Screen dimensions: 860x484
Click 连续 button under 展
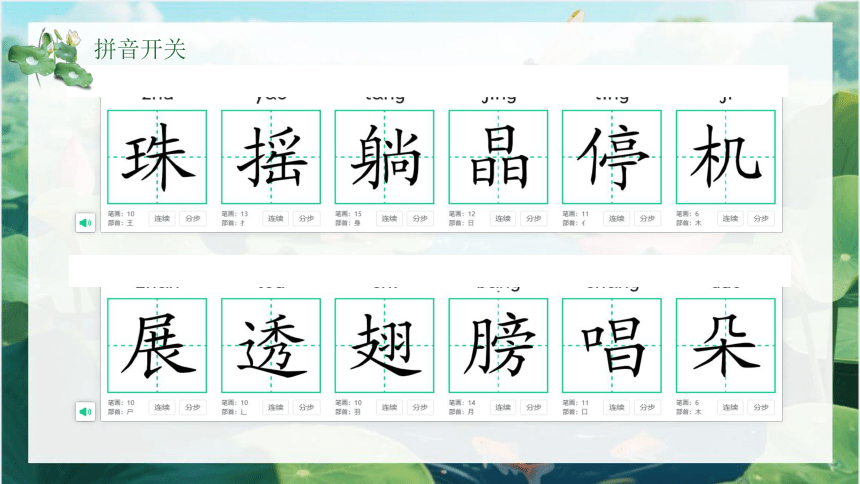tap(162, 407)
